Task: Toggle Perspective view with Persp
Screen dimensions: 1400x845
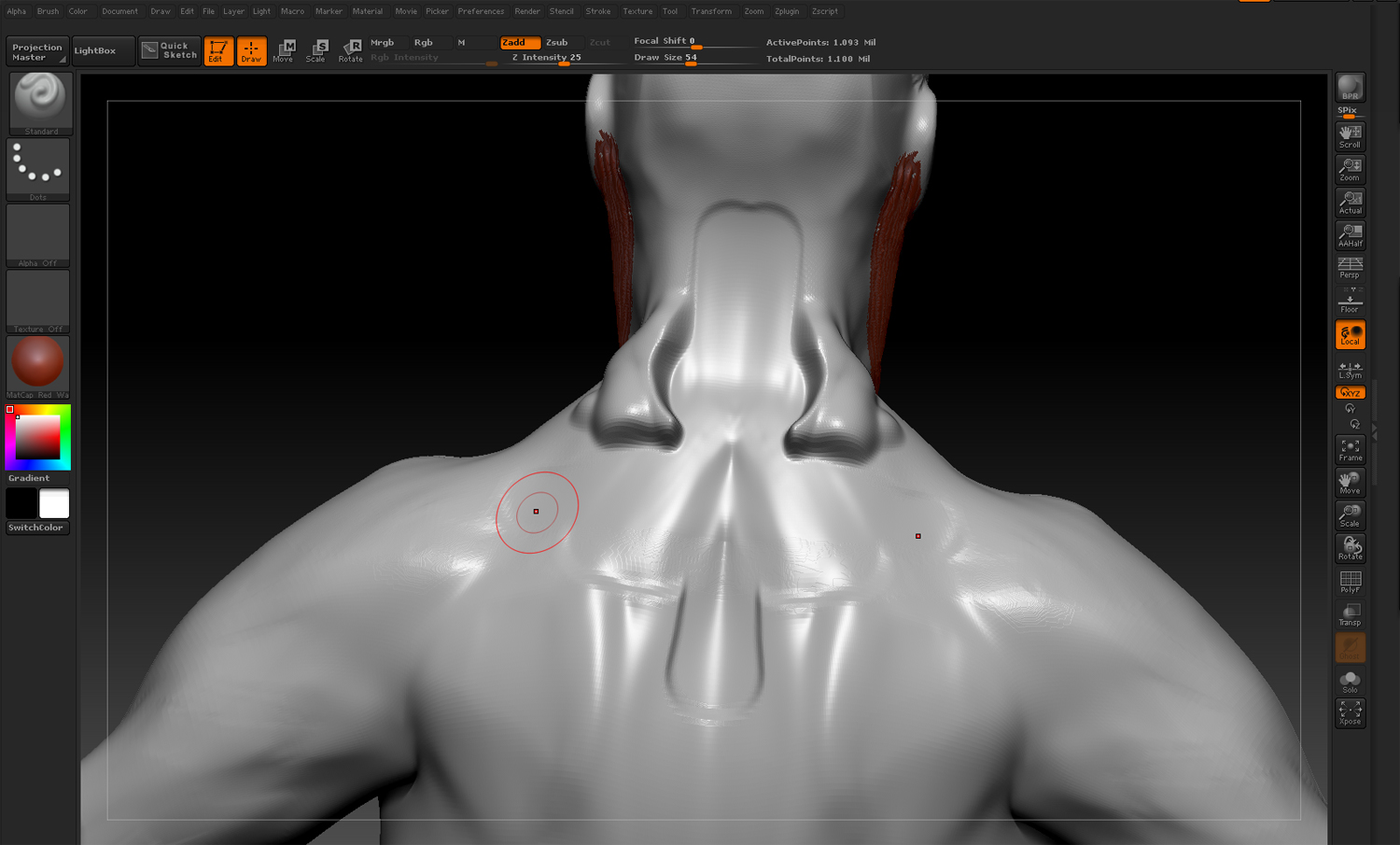Action: coord(1350,268)
